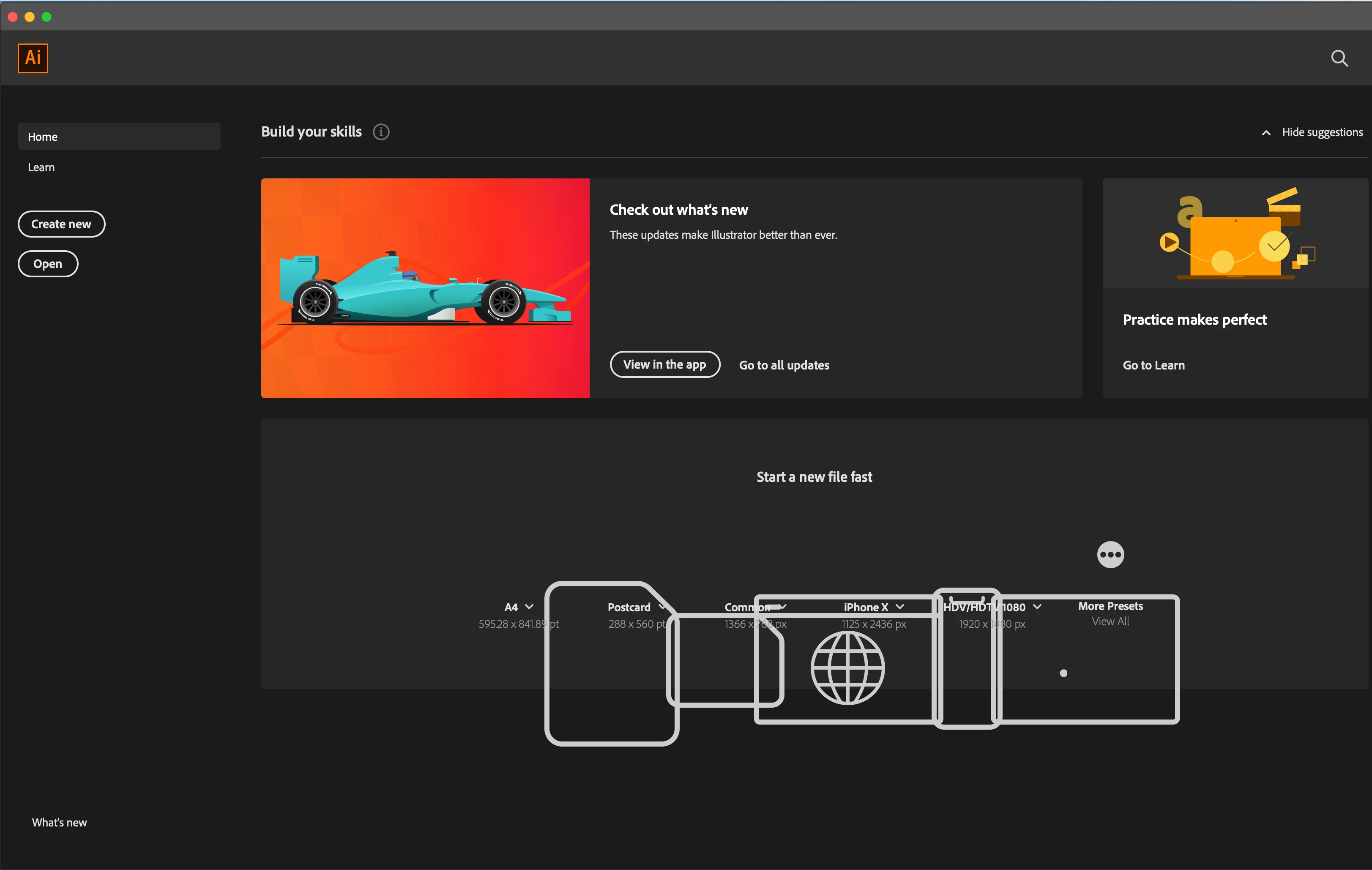The image size is (1372, 870).
Task: Click the Illustrator Ai logo icon
Action: point(33,58)
